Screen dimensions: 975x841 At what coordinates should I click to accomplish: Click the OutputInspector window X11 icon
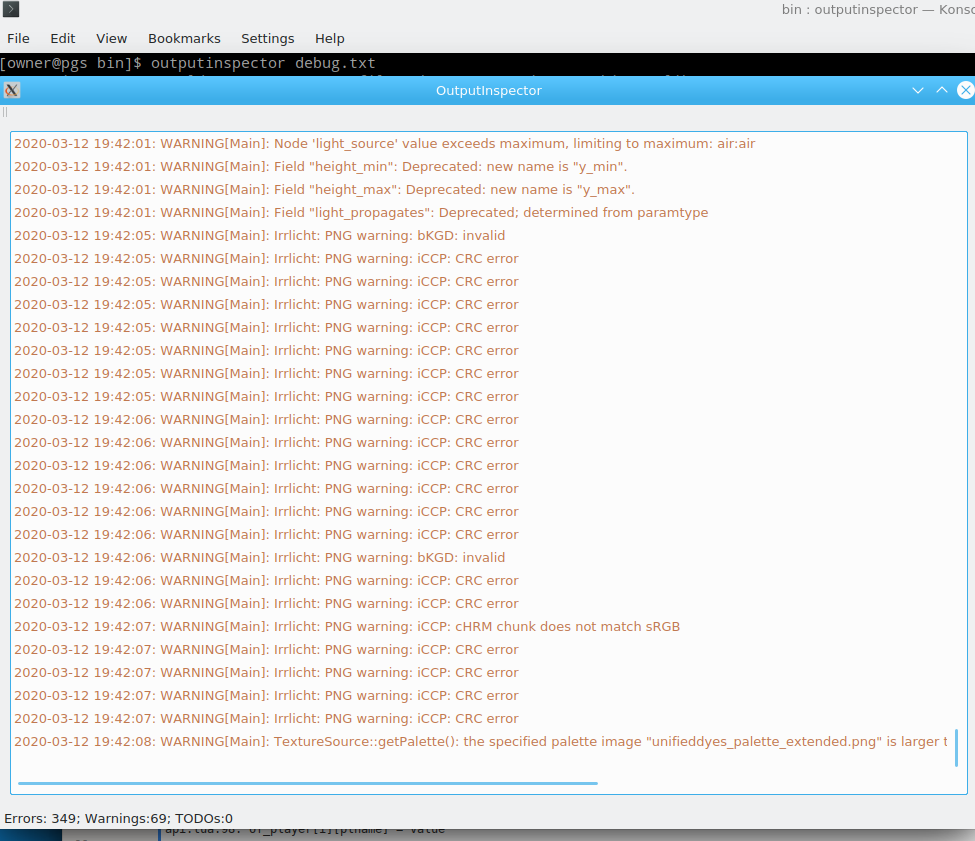point(11,90)
